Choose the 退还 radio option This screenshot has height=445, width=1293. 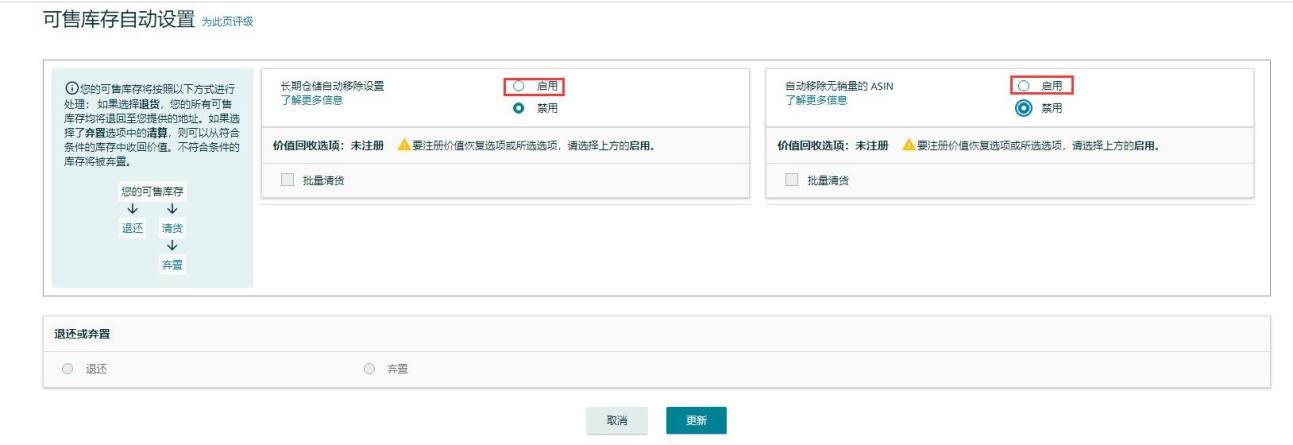click(67, 369)
